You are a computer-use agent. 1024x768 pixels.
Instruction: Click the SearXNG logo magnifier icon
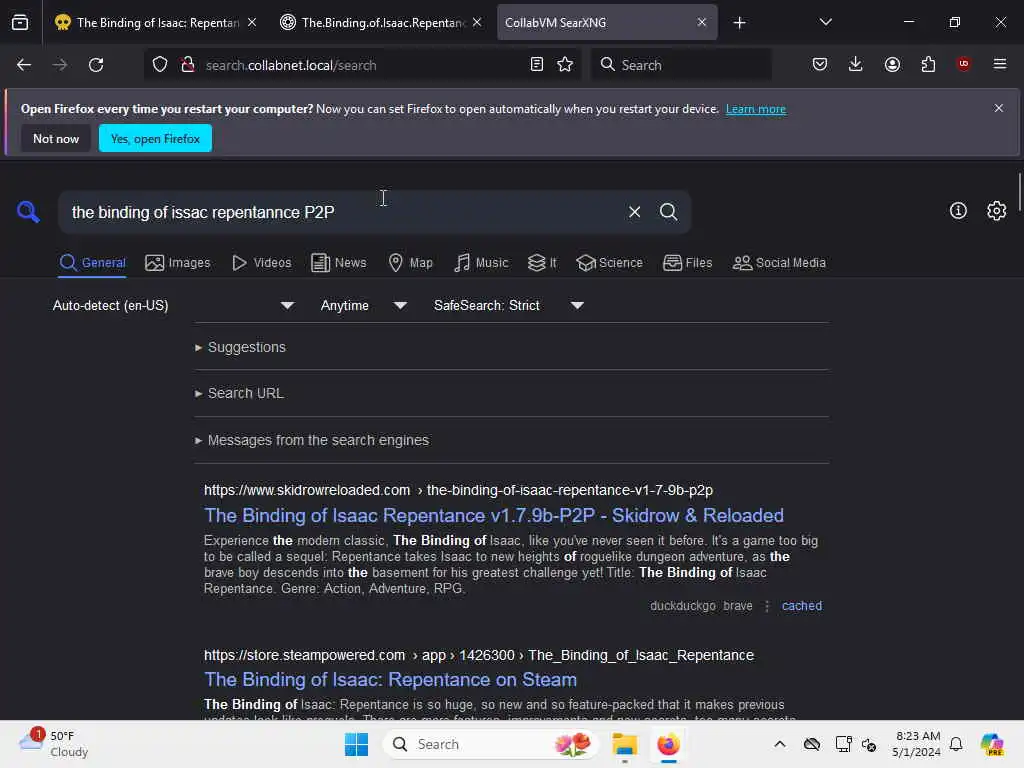pyautogui.click(x=28, y=212)
